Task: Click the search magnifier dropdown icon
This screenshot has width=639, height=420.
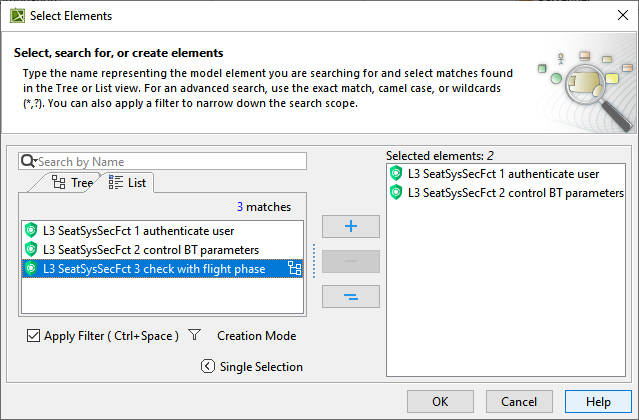Action: [28, 161]
